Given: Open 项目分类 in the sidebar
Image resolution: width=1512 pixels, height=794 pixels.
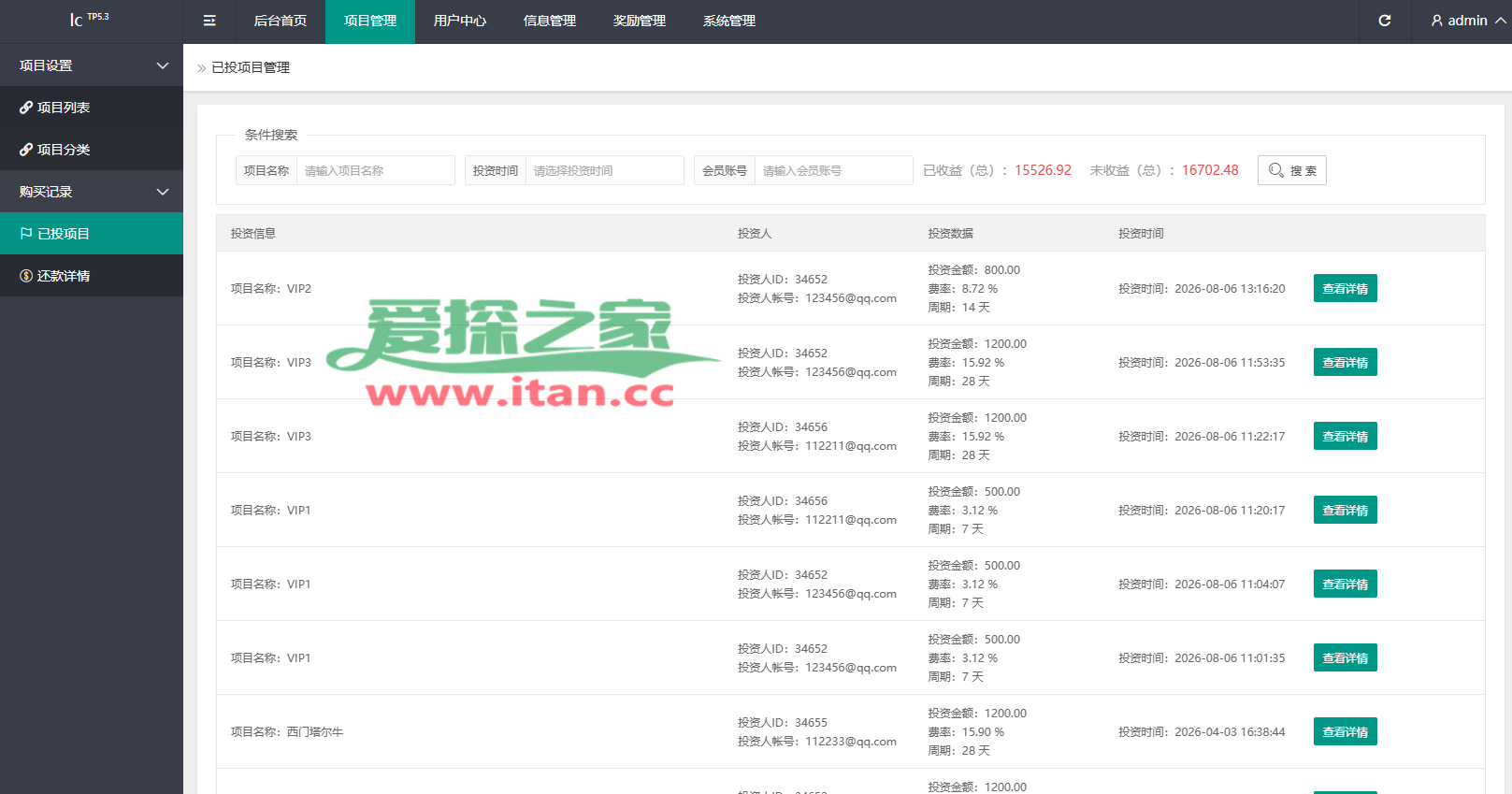Looking at the screenshot, I should (92, 150).
